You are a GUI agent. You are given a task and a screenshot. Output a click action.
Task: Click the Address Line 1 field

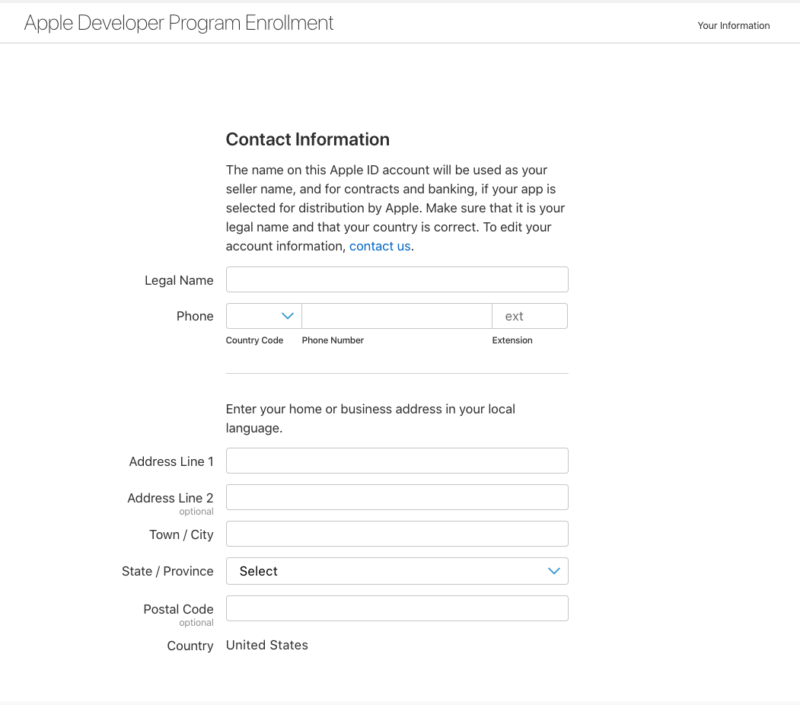(397, 460)
